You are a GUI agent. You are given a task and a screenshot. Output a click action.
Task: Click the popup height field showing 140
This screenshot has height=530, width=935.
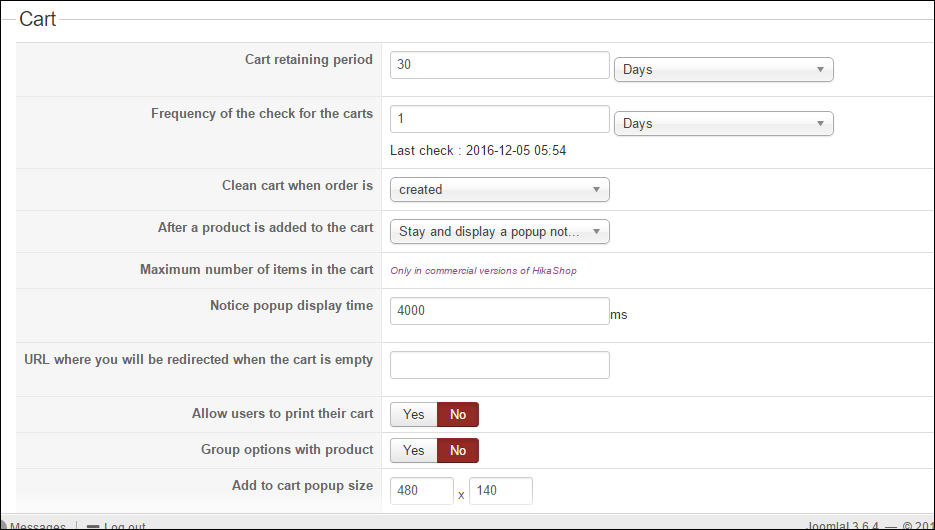tap(500, 491)
